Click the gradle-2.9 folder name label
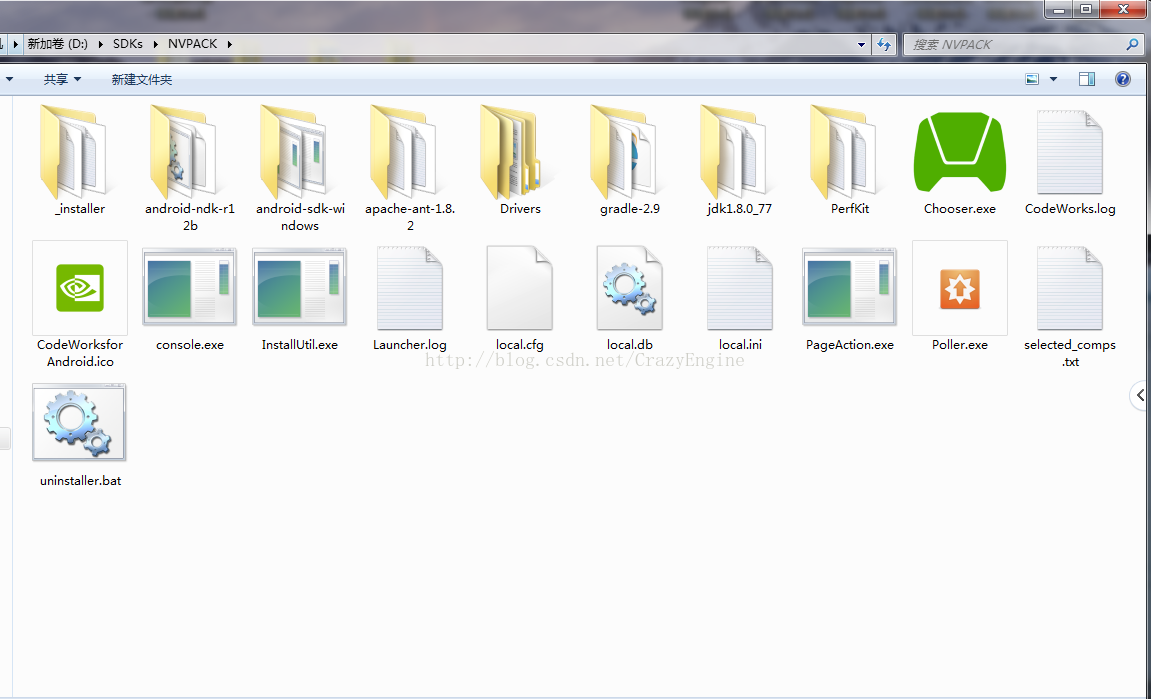This screenshot has width=1151, height=699. click(x=630, y=209)
